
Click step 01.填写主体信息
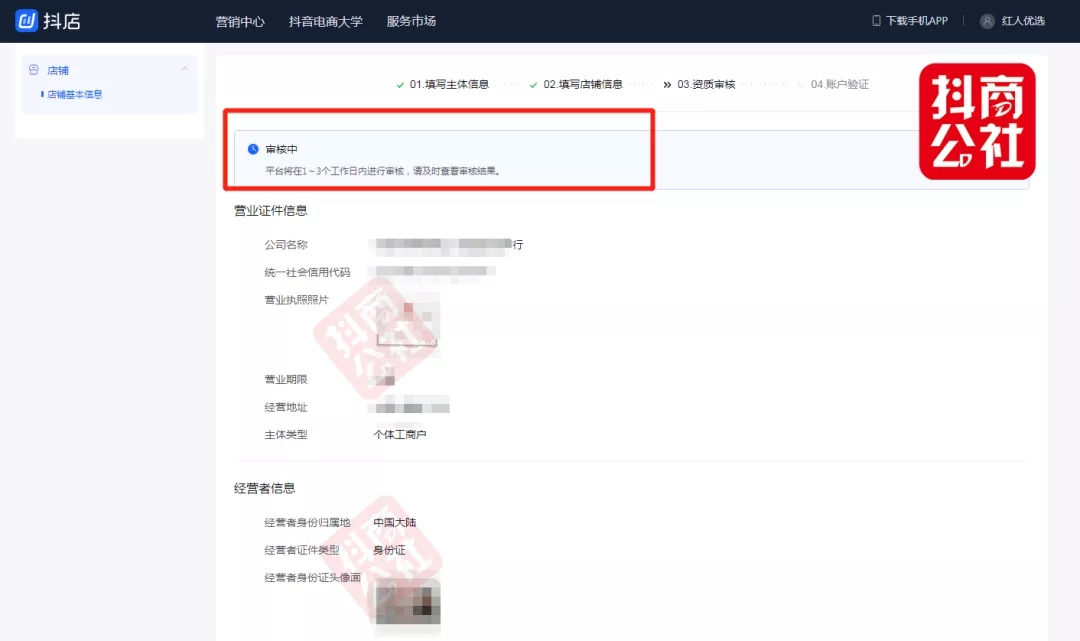pos(449,84)
